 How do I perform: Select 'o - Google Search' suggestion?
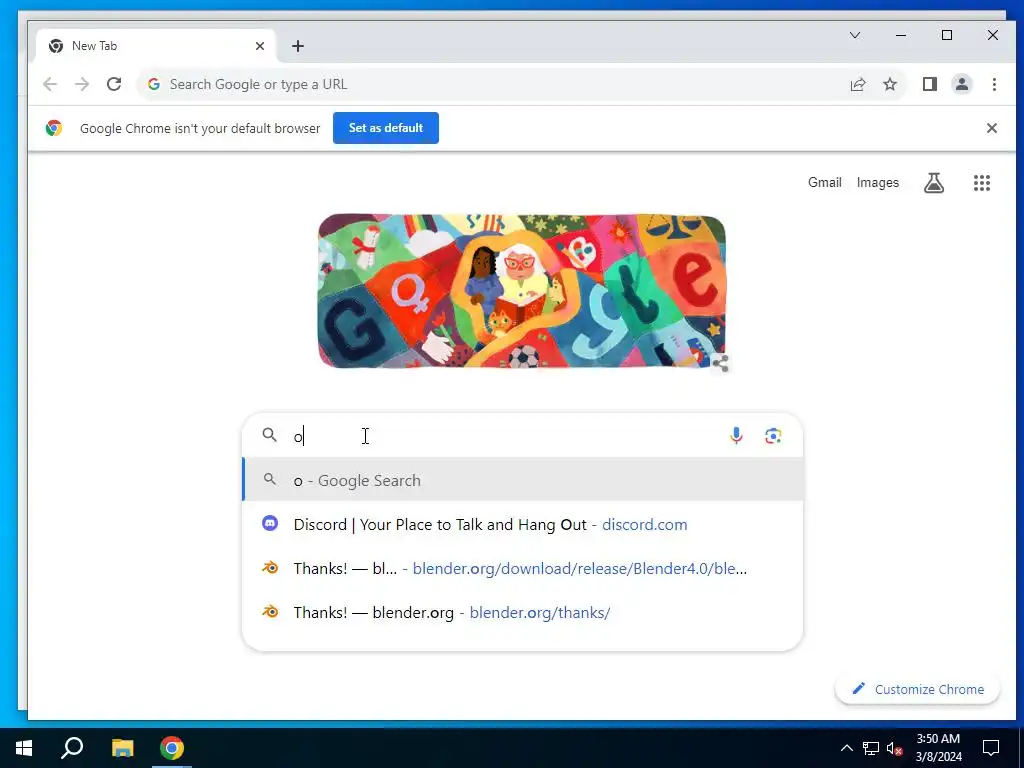point(522,480)
